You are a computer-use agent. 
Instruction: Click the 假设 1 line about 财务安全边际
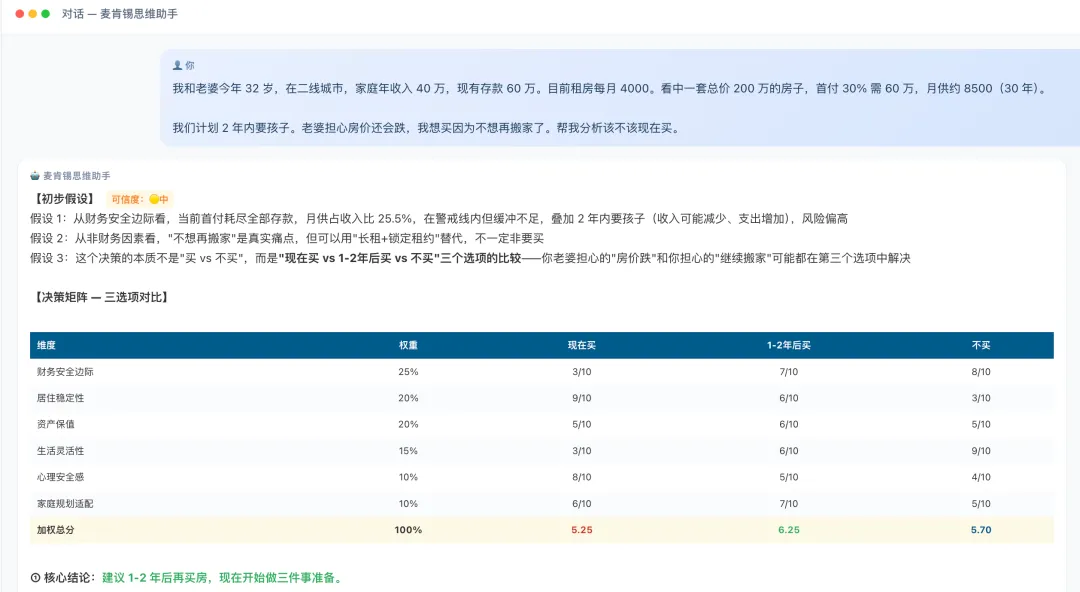[x=439, y=218]
